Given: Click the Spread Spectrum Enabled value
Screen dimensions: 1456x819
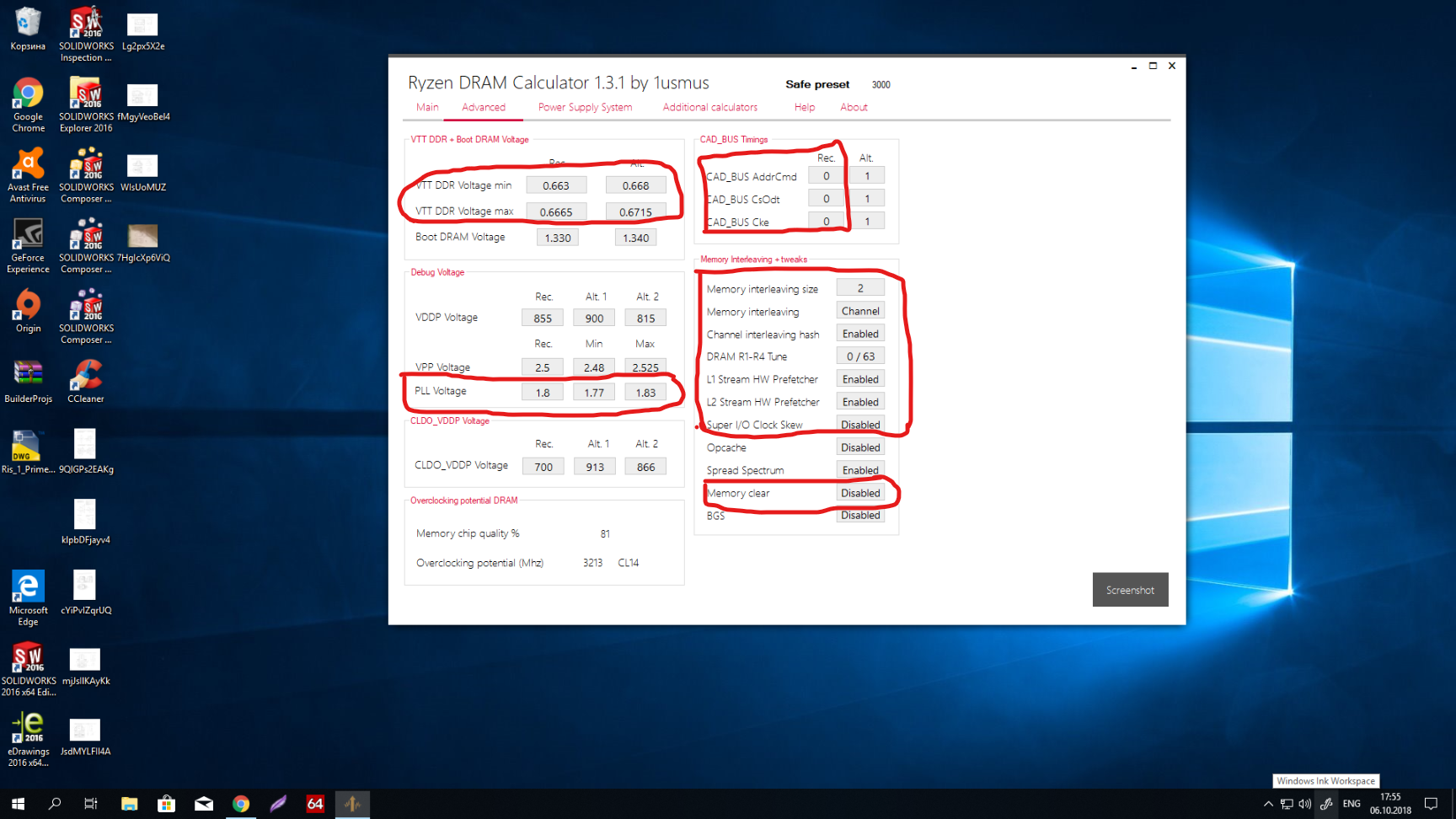Looking at the screenshot, I should [x=860, y=470].
